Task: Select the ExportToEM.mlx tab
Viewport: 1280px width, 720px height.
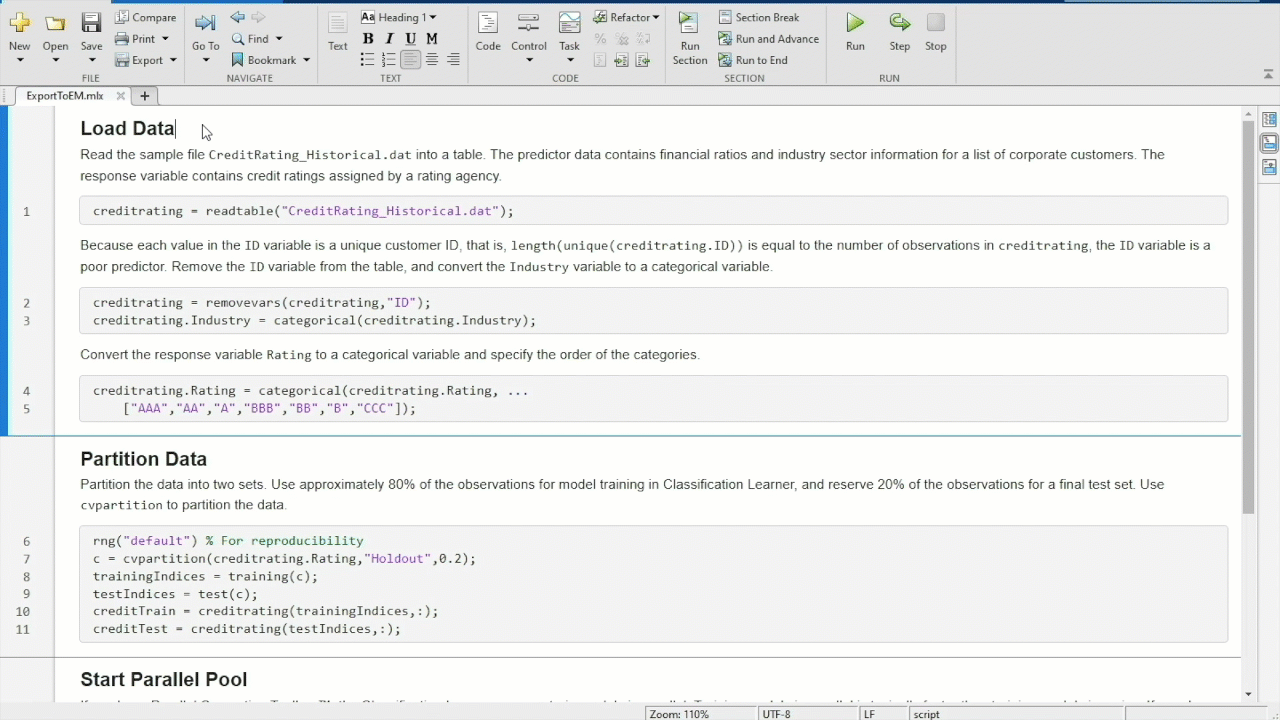Action: pyautogui.click(x=65, y=96)
